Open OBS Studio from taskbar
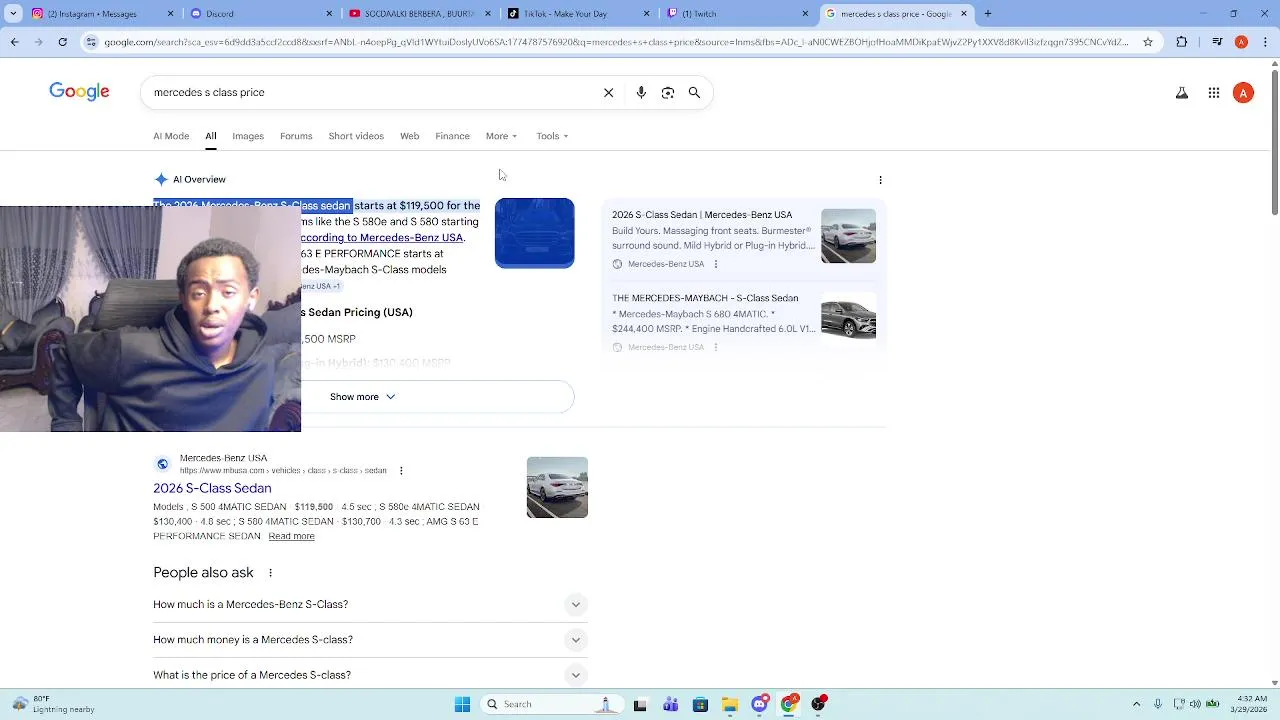The height and width of the screenshot is (720, 1280). click(818, 704)
